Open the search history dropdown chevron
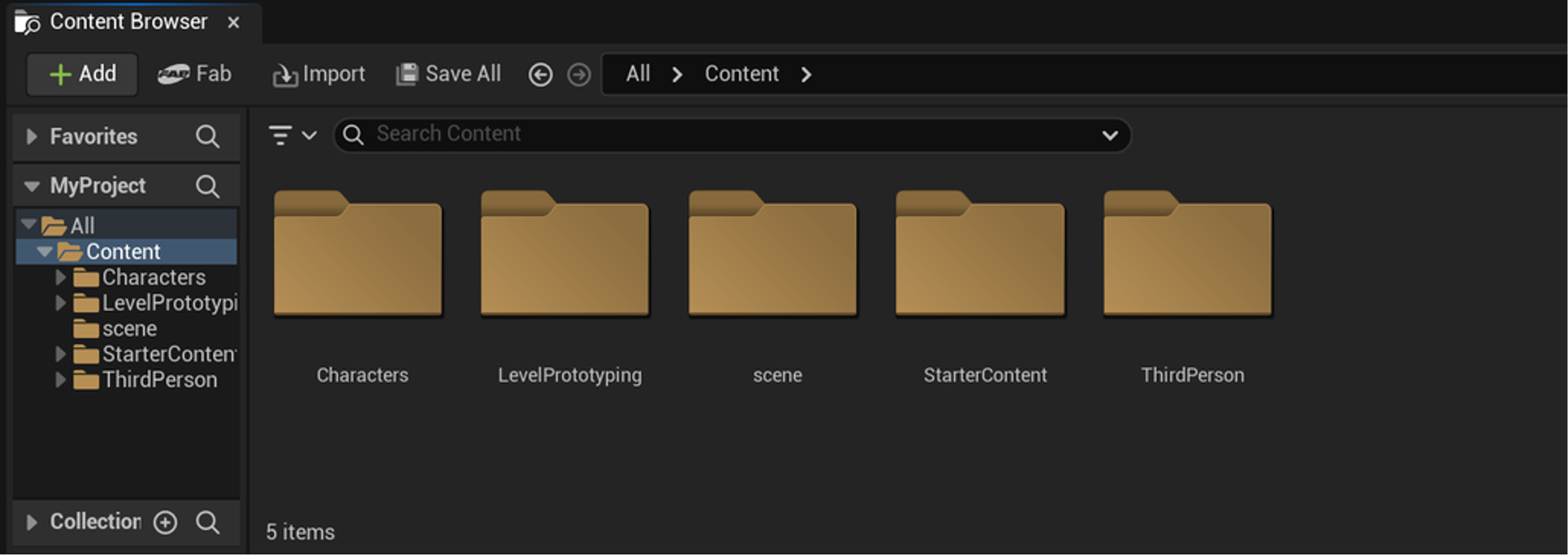Image resolution: width=1568 pixels, height=555 pixels. click(x=1110, y=135)
